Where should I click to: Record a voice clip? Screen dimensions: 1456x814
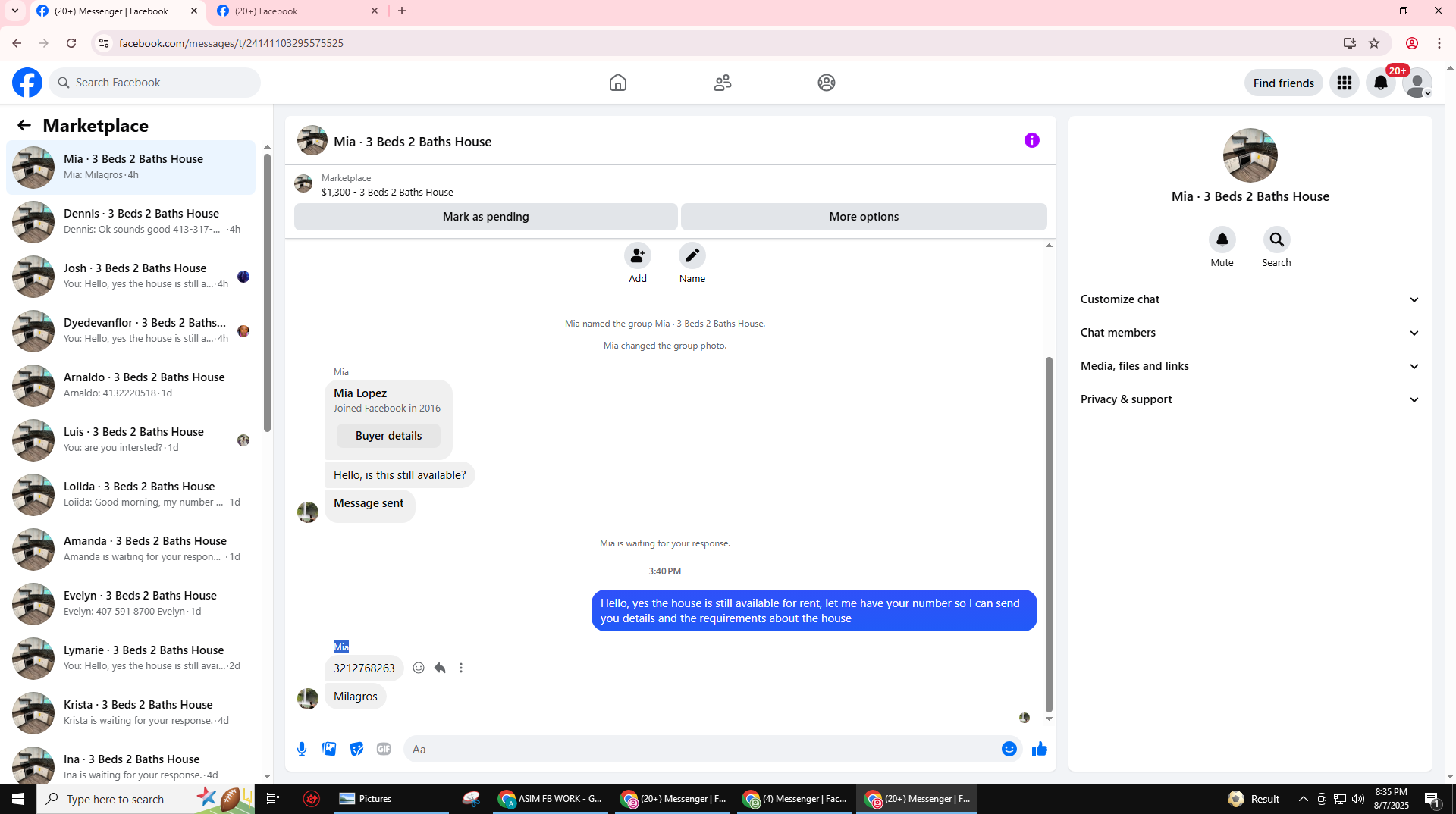click(302, 749)
